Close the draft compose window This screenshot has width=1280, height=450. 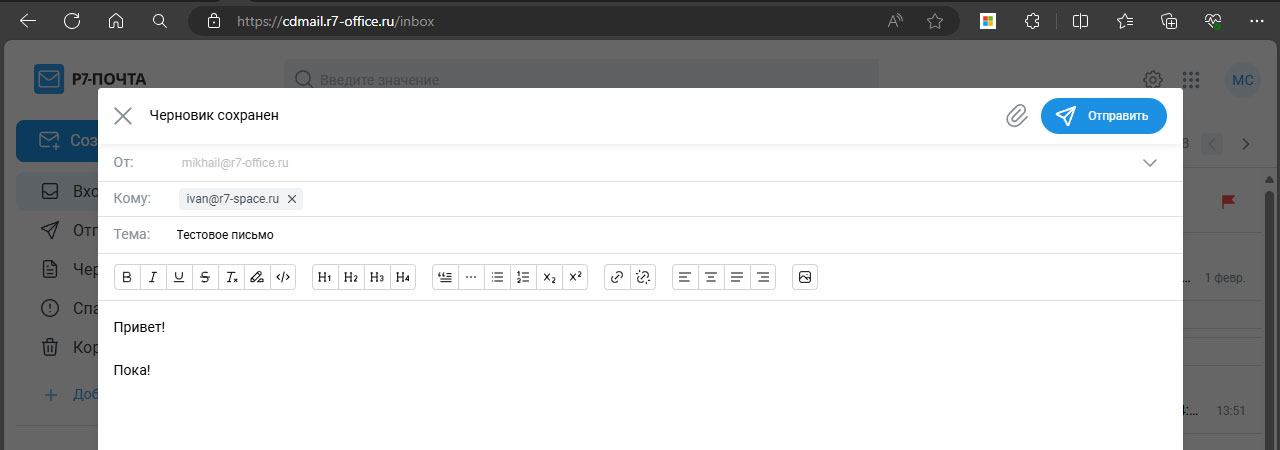pos(123,116)
